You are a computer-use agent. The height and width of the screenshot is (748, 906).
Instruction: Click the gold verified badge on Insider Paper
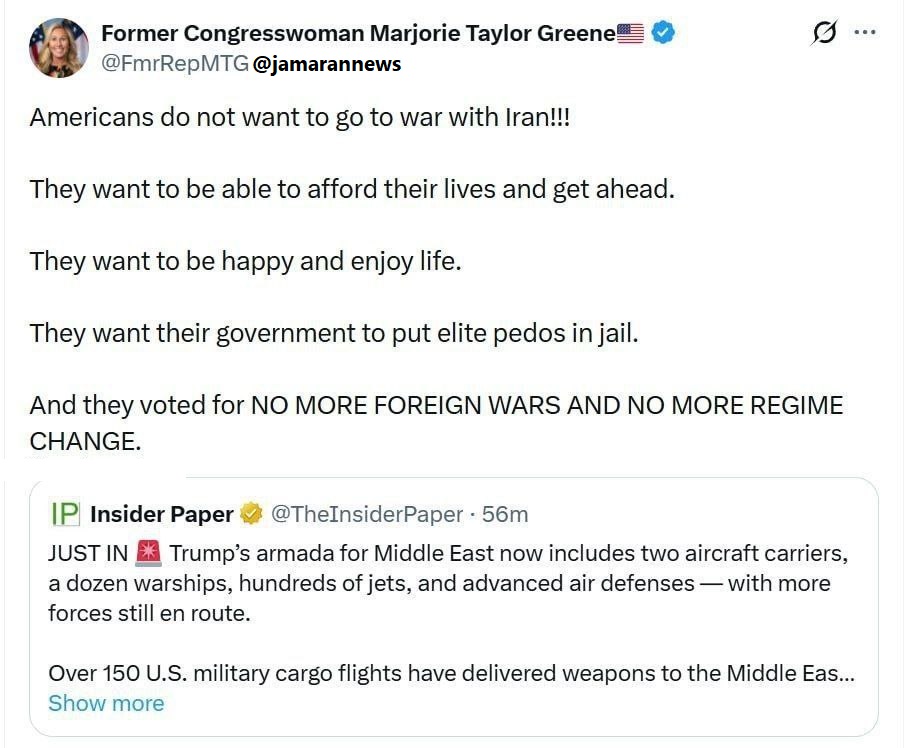click(x=252, y=514)
